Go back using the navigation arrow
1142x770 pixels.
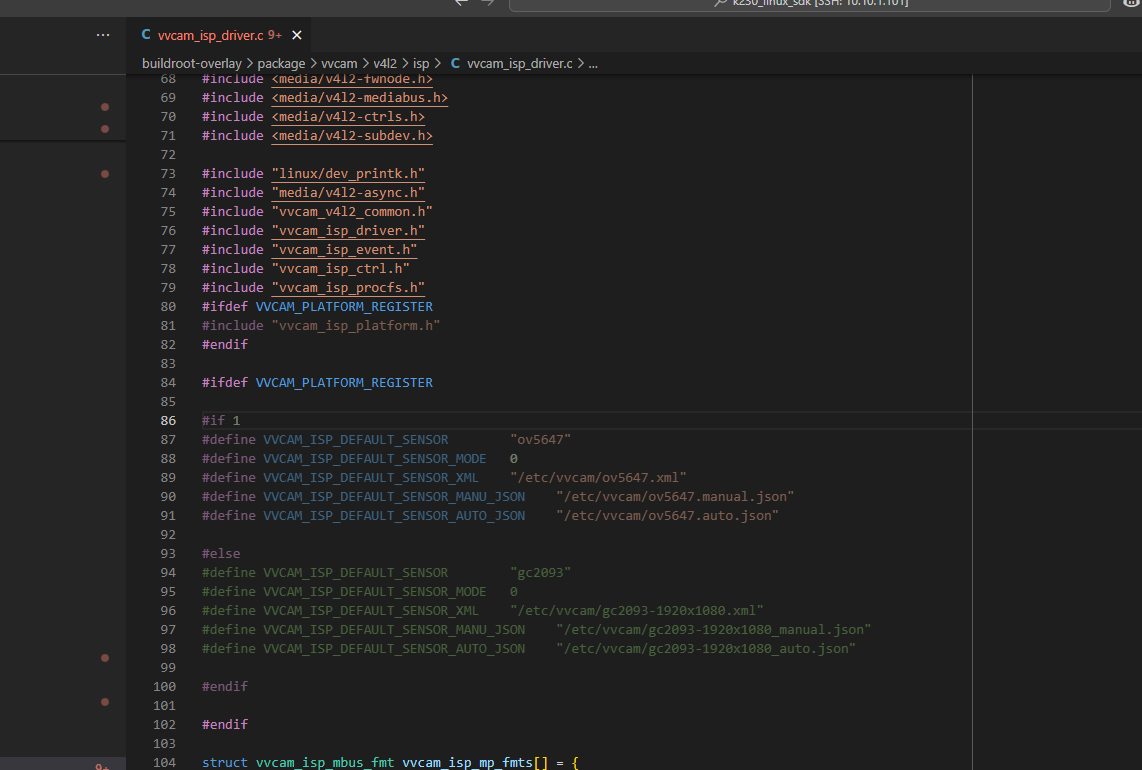coord(461,3)
